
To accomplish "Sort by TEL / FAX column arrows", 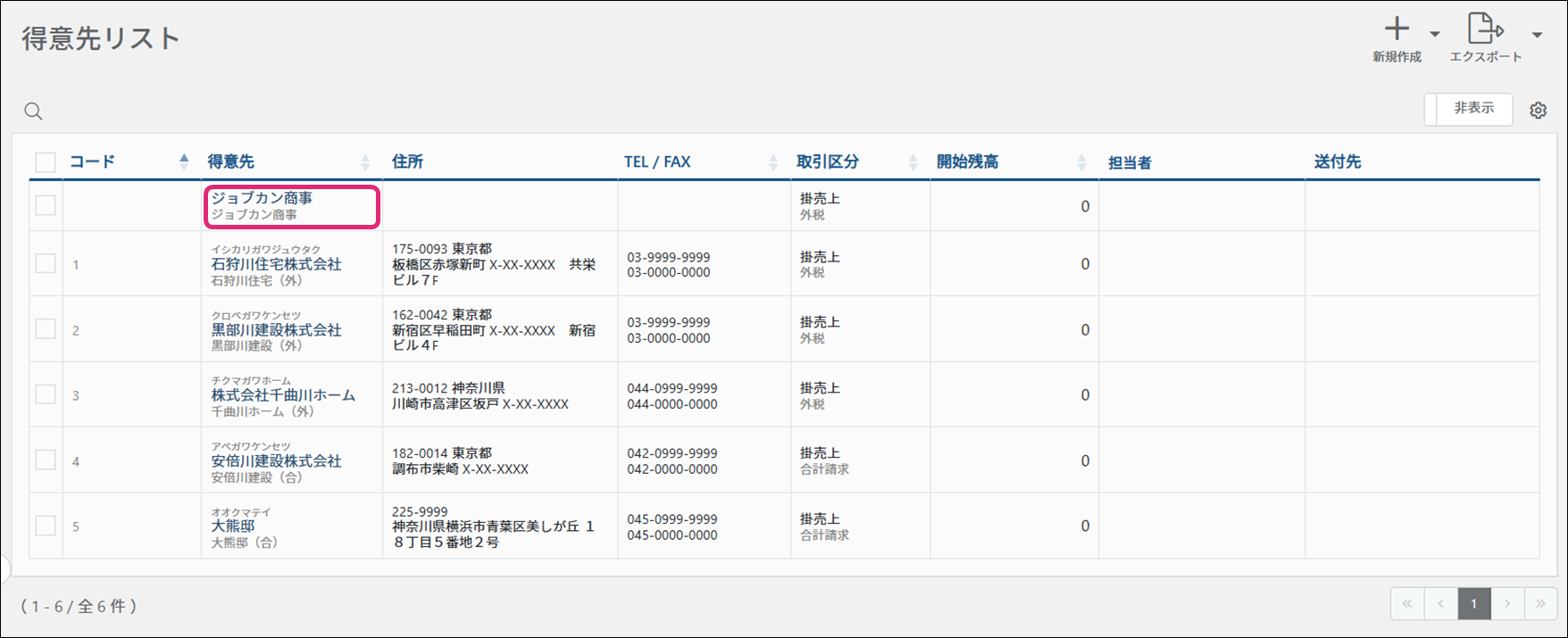I will click(x=773, y=162).
